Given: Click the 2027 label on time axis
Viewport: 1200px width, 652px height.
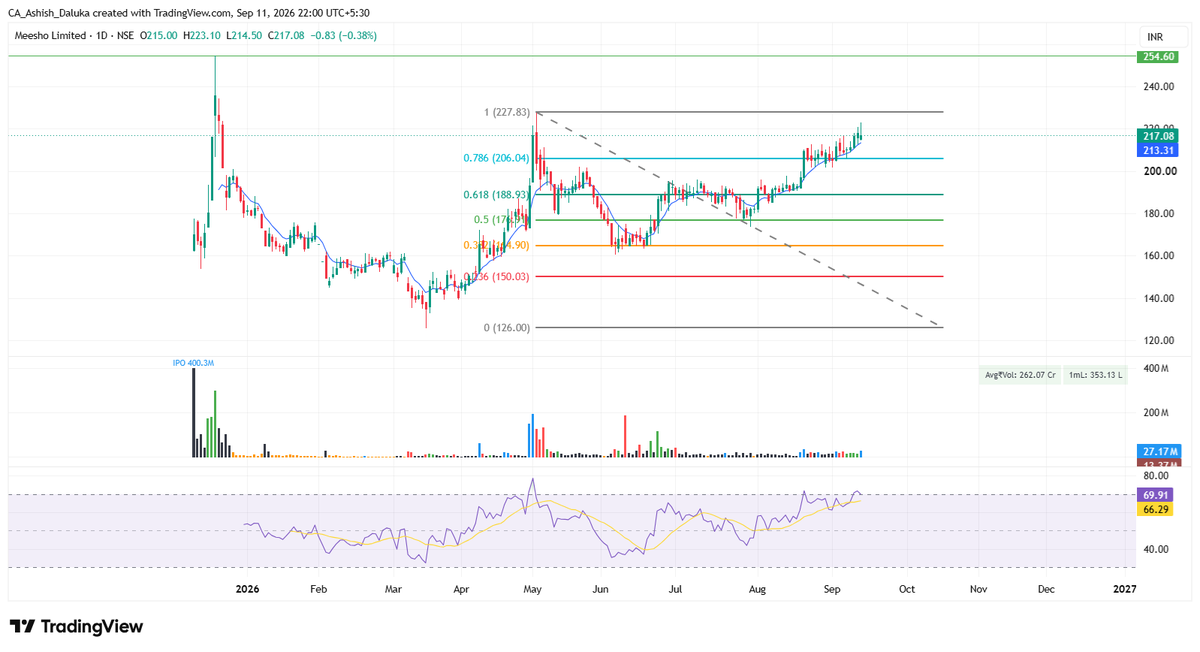Looking at the screenshot, I should (x=1124, y=590).
